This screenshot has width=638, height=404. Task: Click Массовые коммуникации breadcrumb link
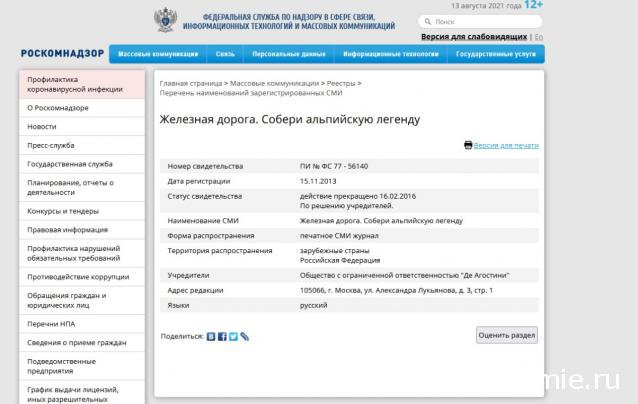pyautogui.click(x=275, y=83)
